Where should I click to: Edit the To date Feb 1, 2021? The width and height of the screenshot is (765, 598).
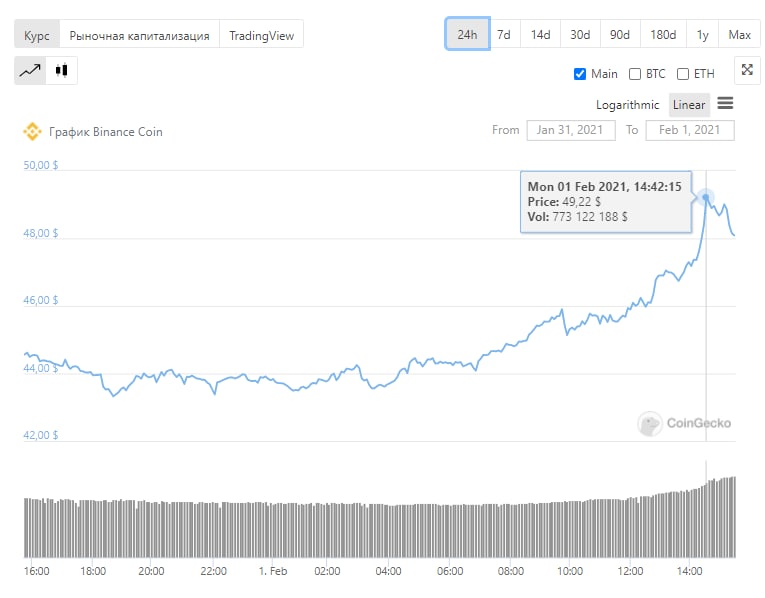coord(690,130)
